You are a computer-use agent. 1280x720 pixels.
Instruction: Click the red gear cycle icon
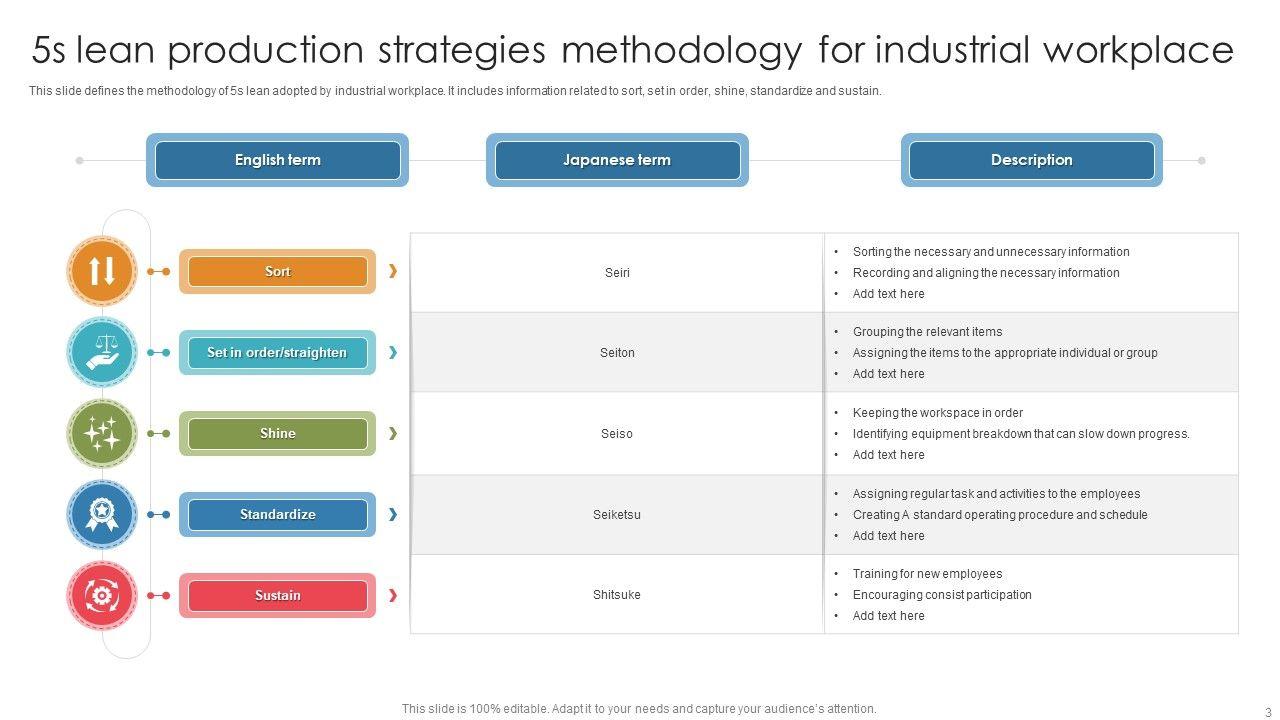(102, 595)
